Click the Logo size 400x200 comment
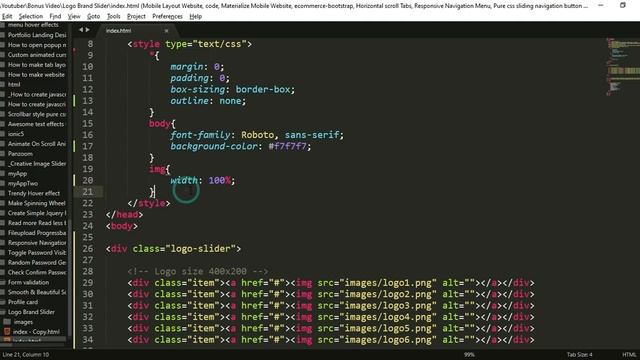Screen dimensions: 640x360 198,271
